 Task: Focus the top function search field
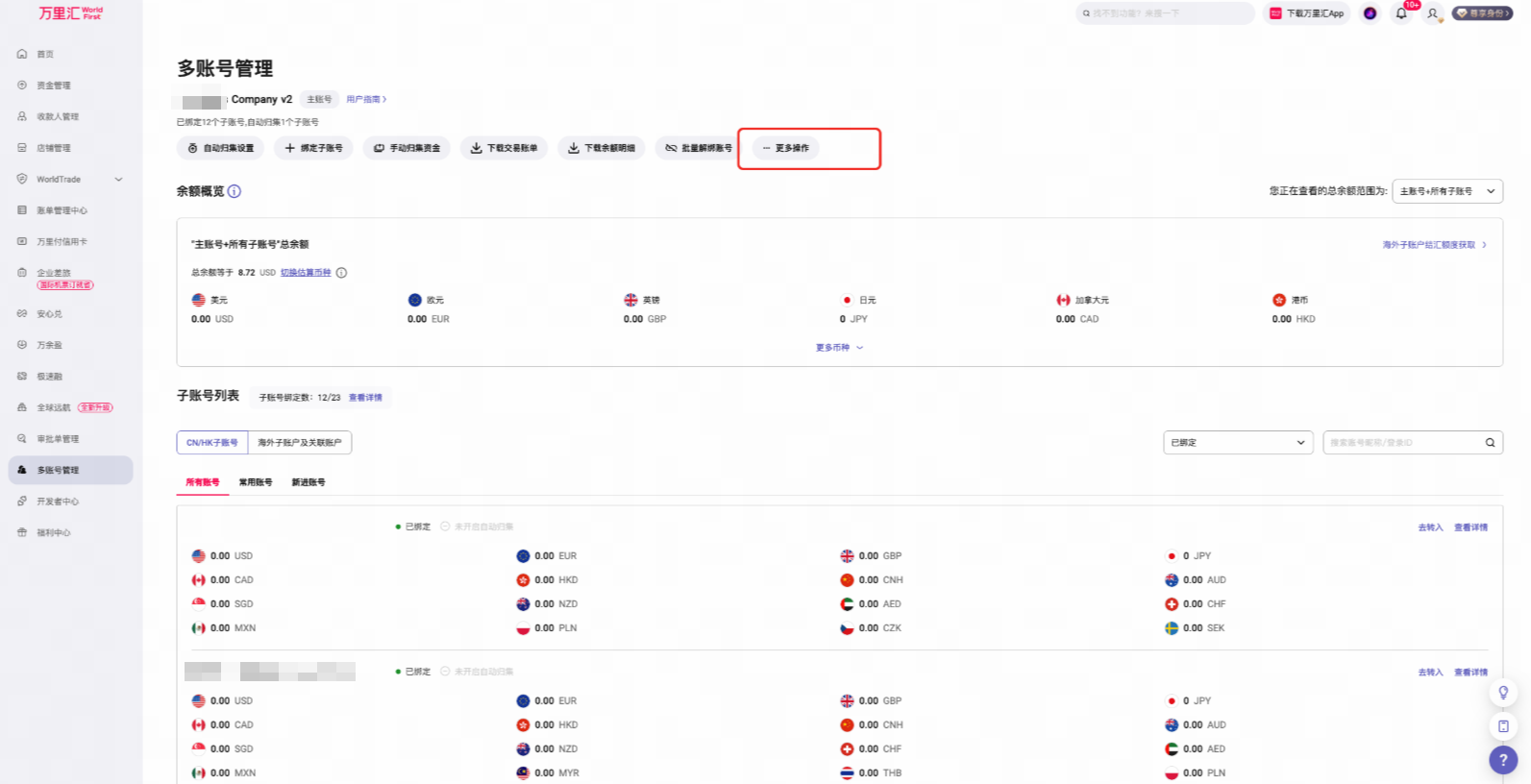1165,13
